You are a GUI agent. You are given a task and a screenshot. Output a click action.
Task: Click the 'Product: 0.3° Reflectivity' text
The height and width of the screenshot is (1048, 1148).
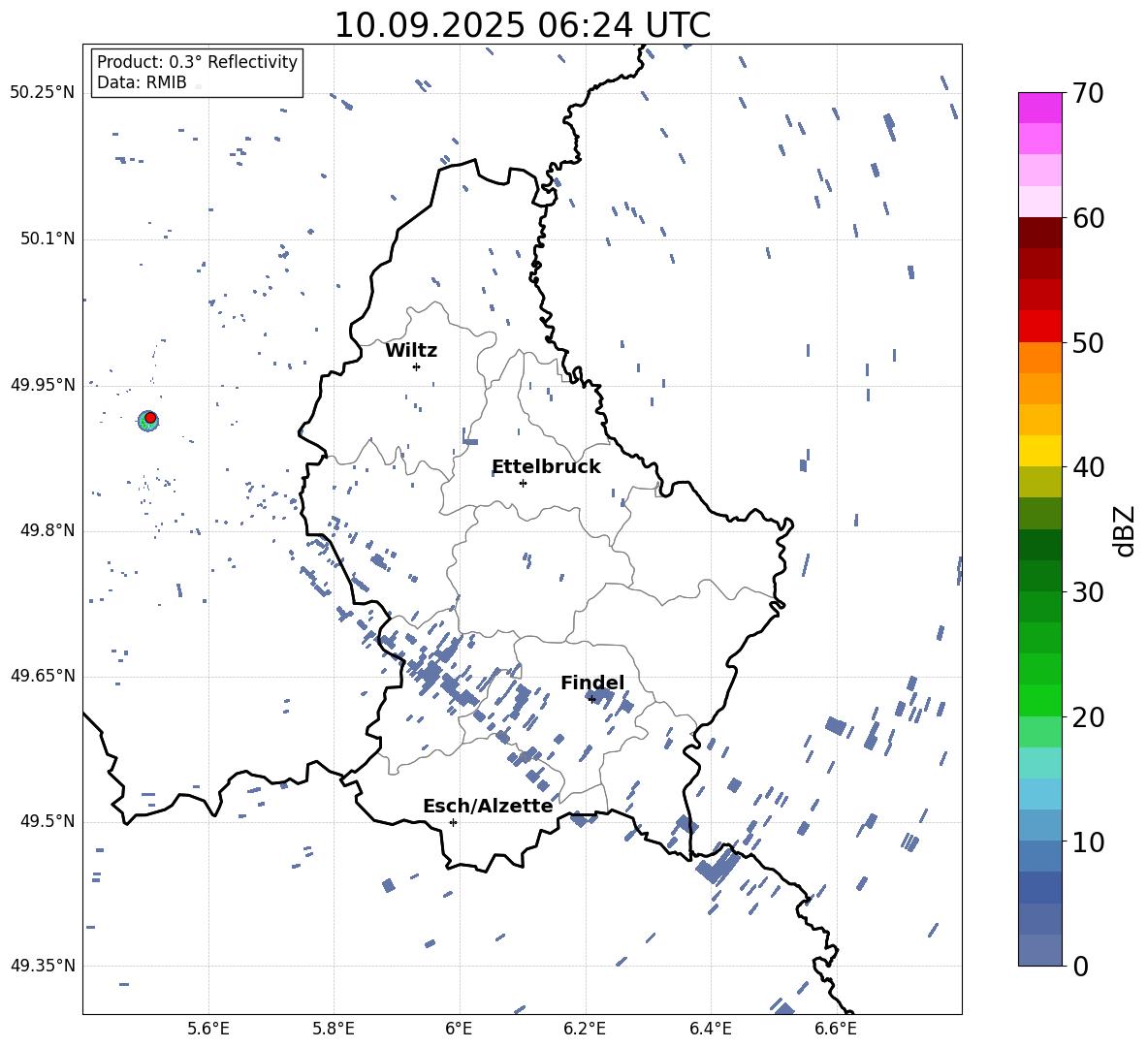[197, 62]
